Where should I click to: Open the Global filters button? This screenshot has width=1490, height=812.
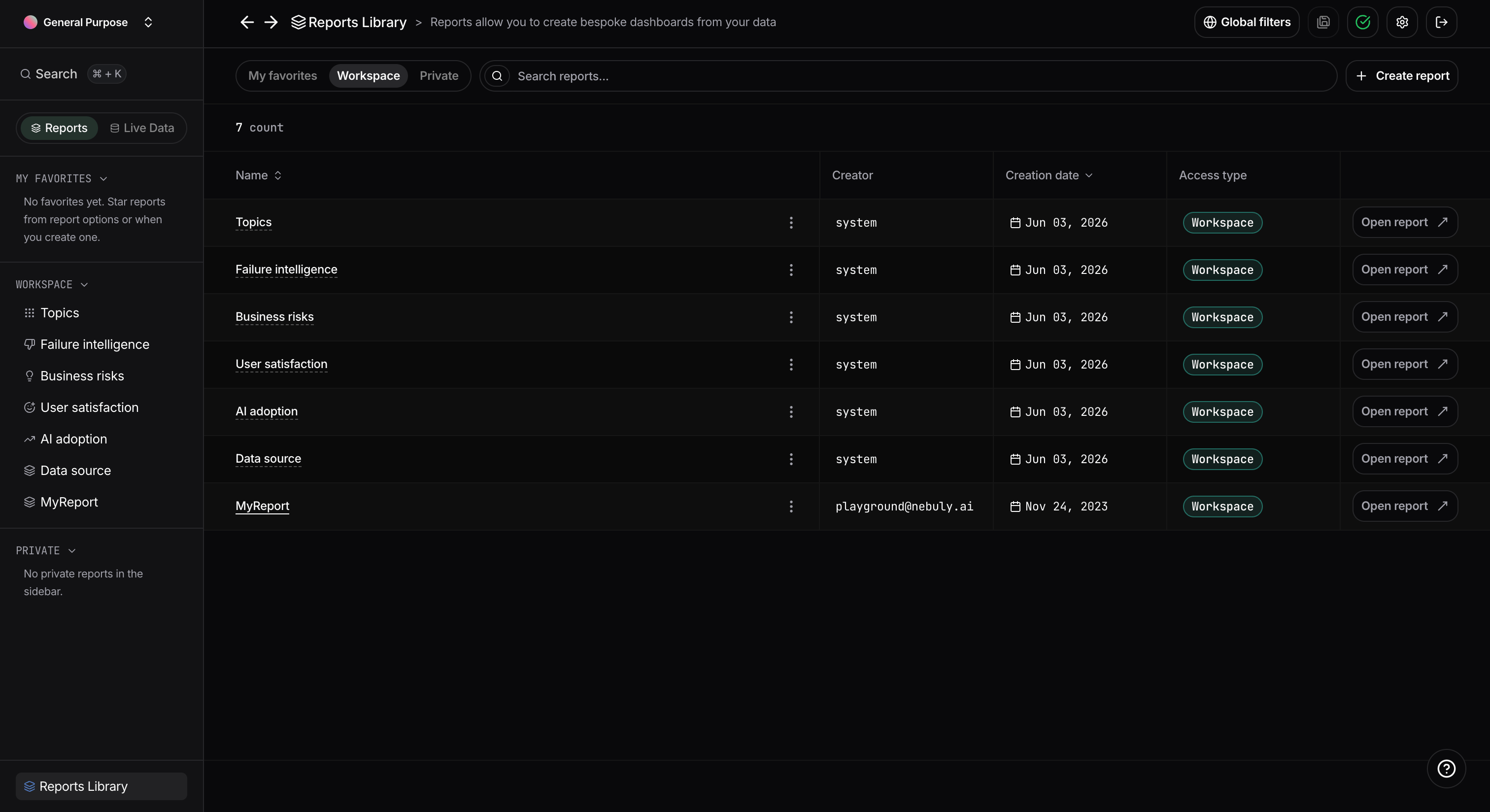point(1247,22)
